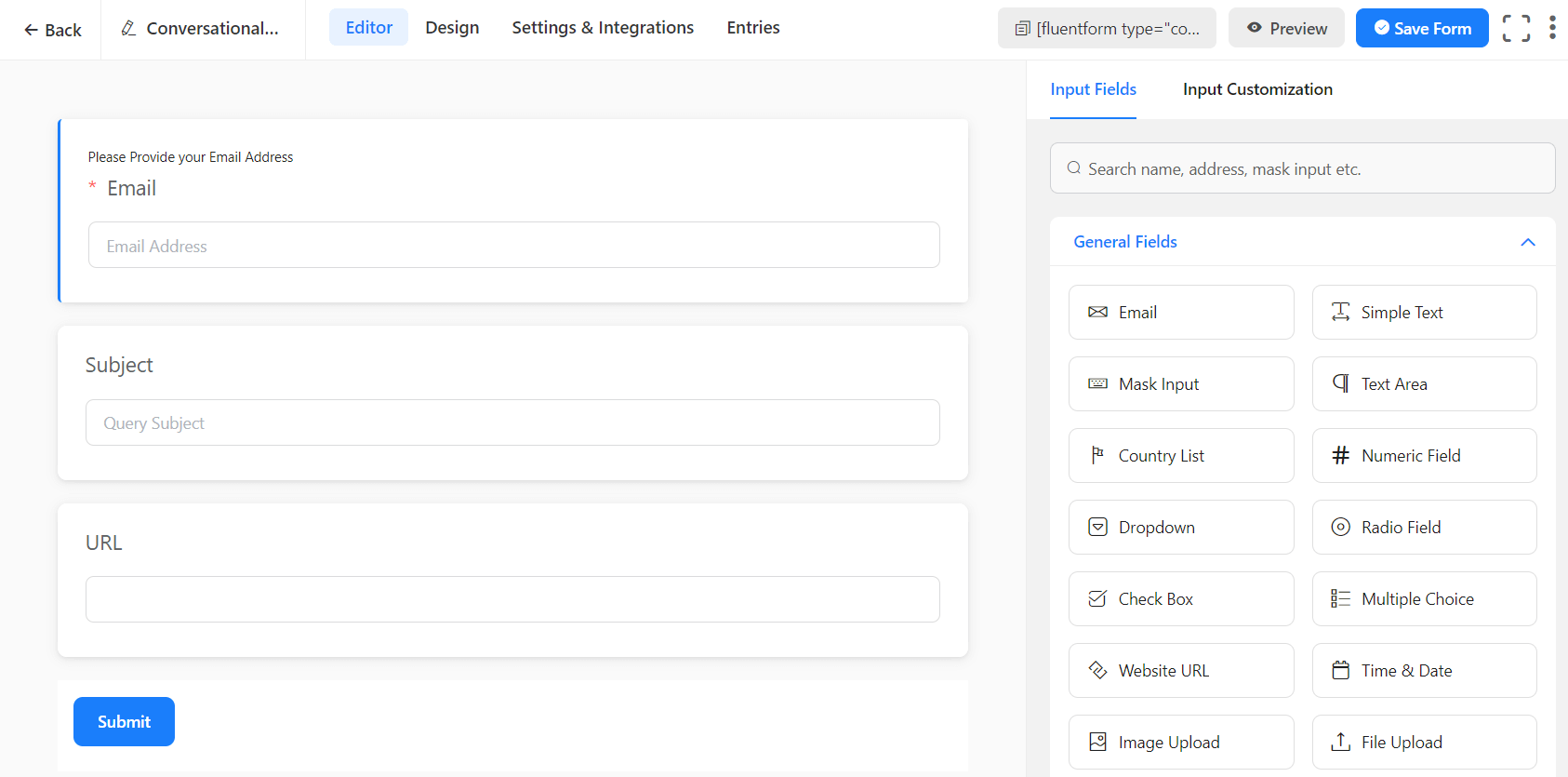Add the Dropdown field element
The image size is (1568, 777).
pyautogui.click(x=1180, y=528)
